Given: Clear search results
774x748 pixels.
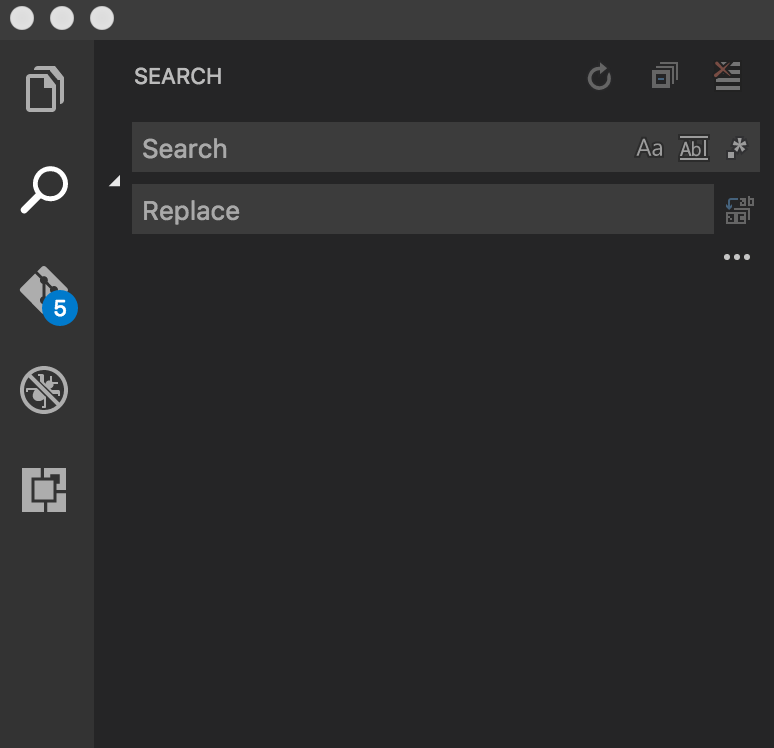Looking at the screenshot, I should 727,76.
